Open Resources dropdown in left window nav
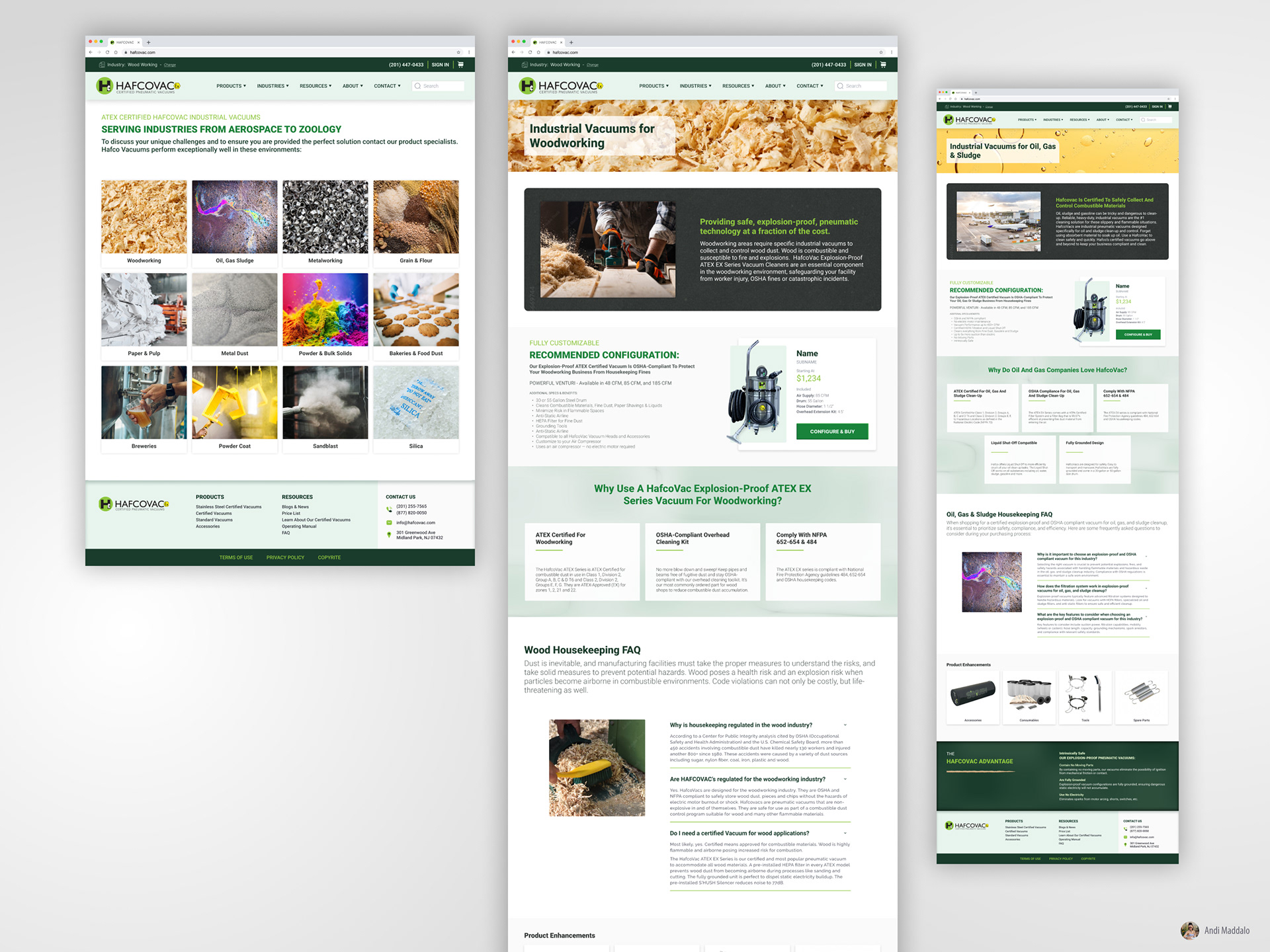1270x952 pixels. pos(316,86)
